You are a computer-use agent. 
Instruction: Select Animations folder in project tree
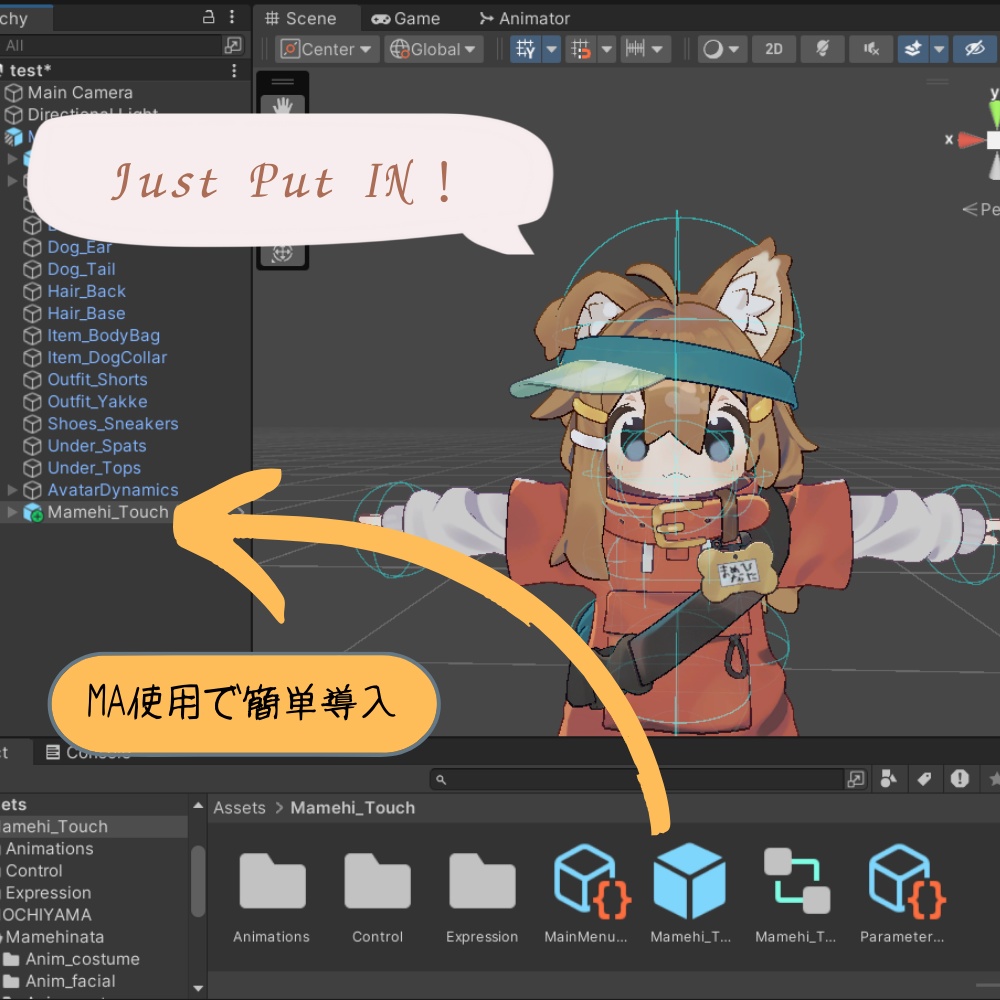coord(50,849)
